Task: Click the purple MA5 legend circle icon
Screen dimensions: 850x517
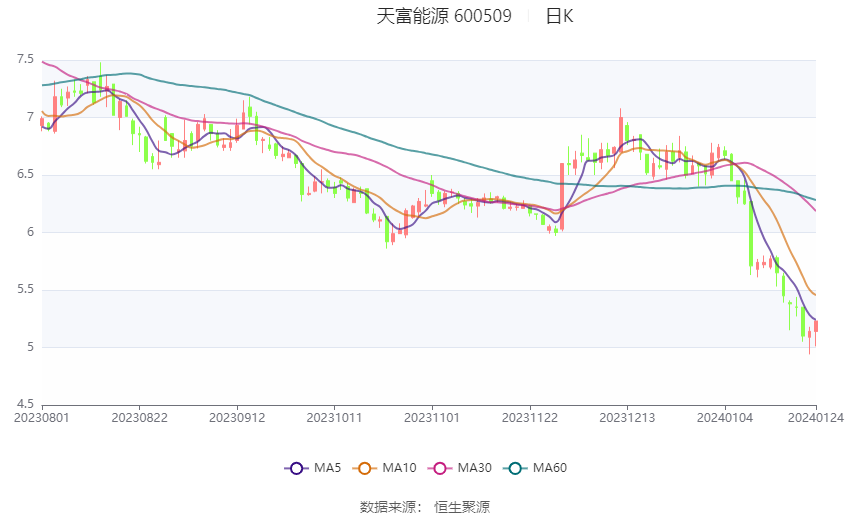Action: [297, 468]
